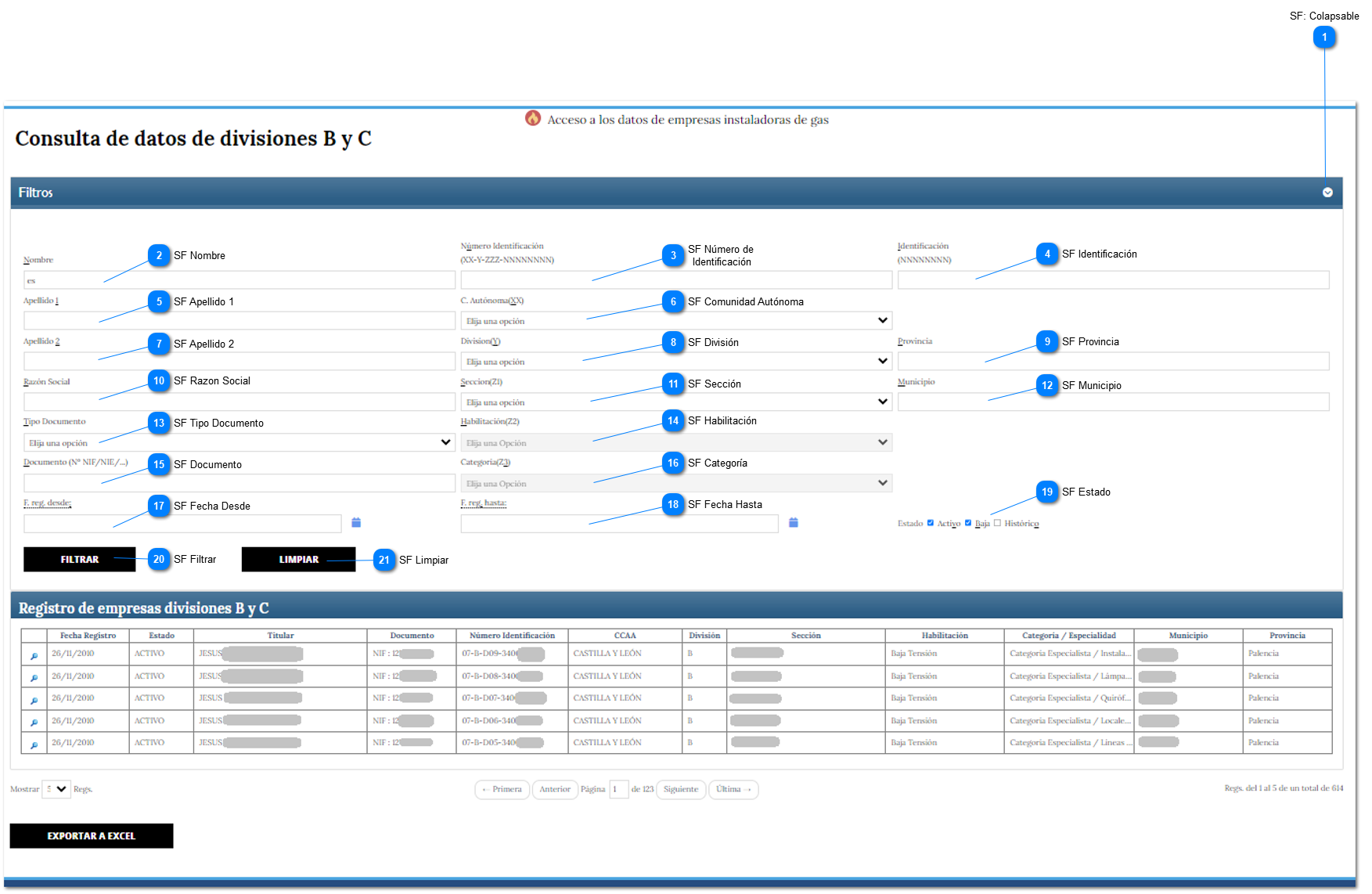View details of 07-B-D07 row
Screen dimensions: 1372x894
coord(34,701)
